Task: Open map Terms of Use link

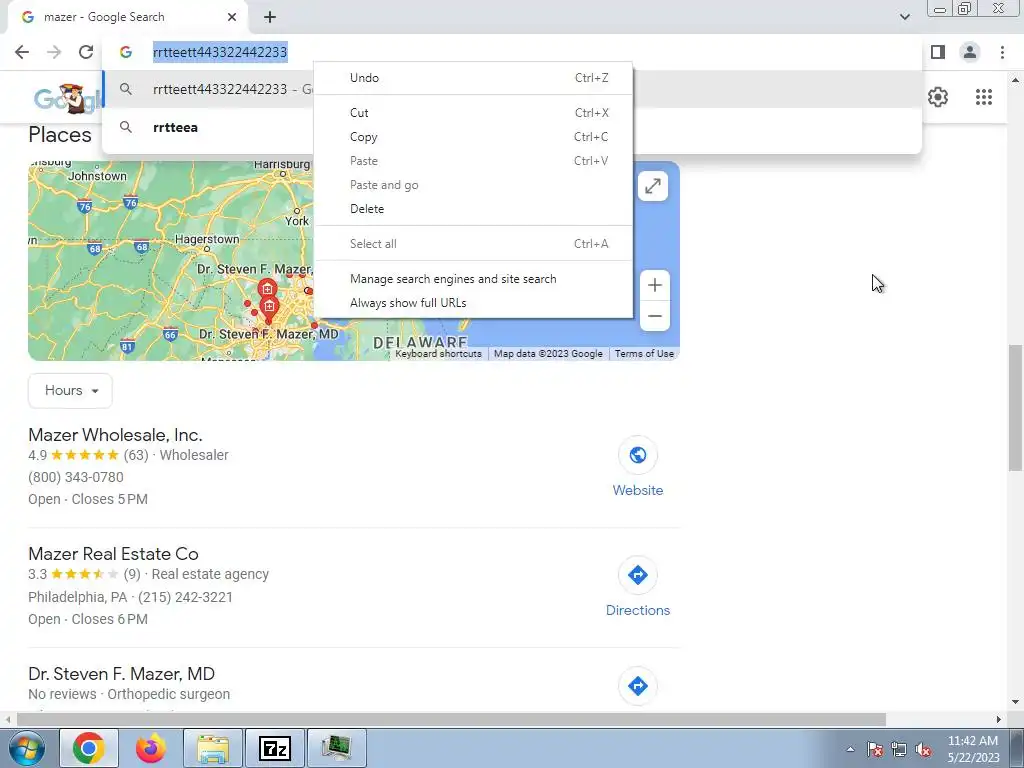Action: coord(644,354)
